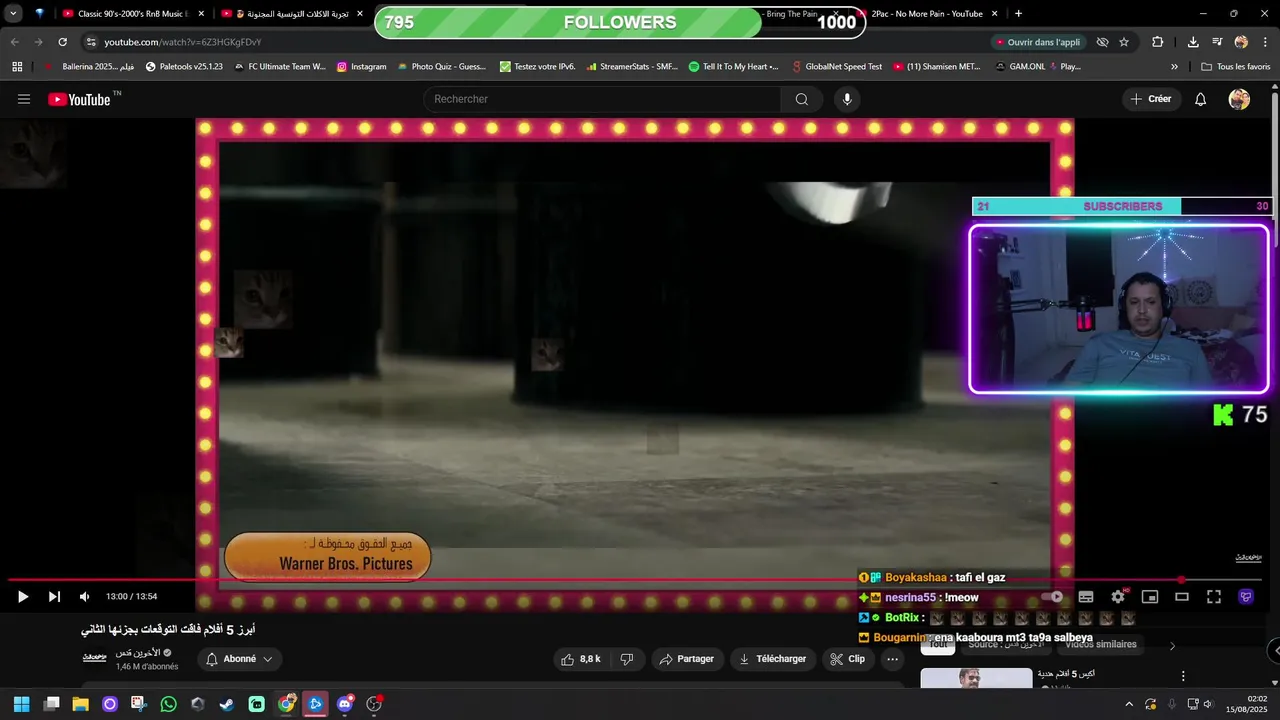Open the tab search dropdown
The image size is (1280, 720).
coord(13,14)
